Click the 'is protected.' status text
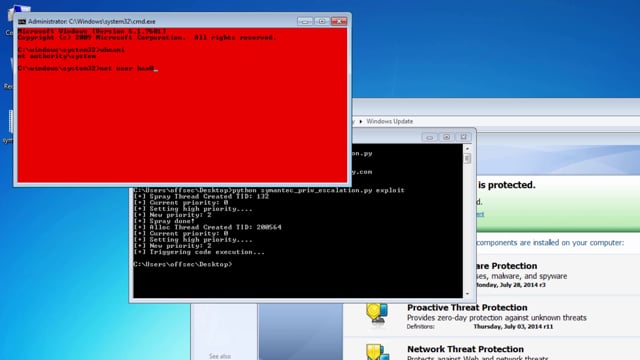Viewport: 640px width, 360px height. coord(507,185)
